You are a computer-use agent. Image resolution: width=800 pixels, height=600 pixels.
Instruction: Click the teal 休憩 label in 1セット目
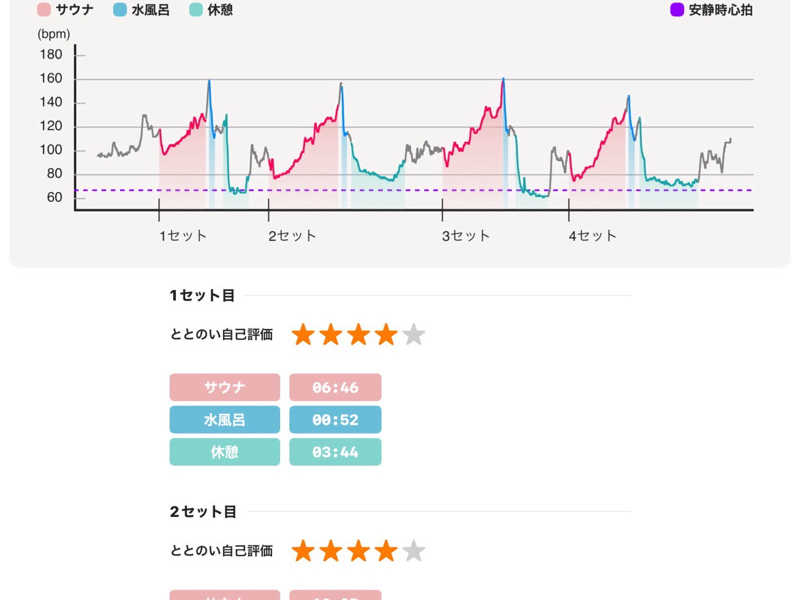(x=224, y=452)
